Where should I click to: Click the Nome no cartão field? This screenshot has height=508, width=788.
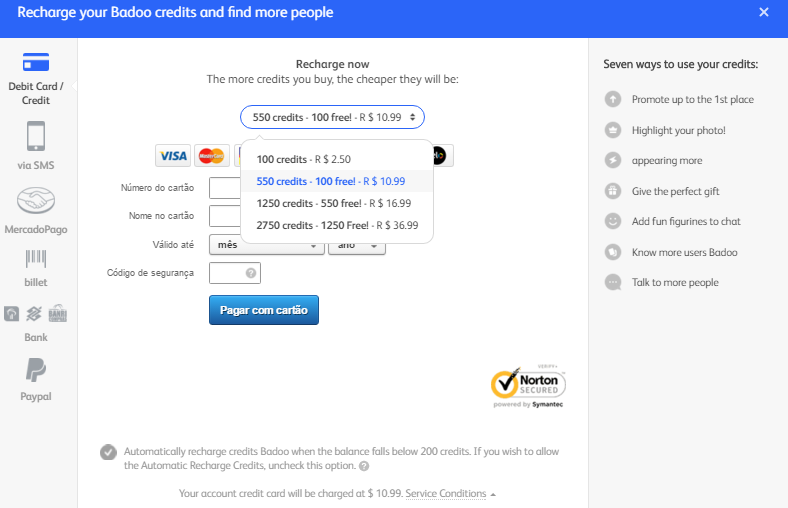click(225, 216)
